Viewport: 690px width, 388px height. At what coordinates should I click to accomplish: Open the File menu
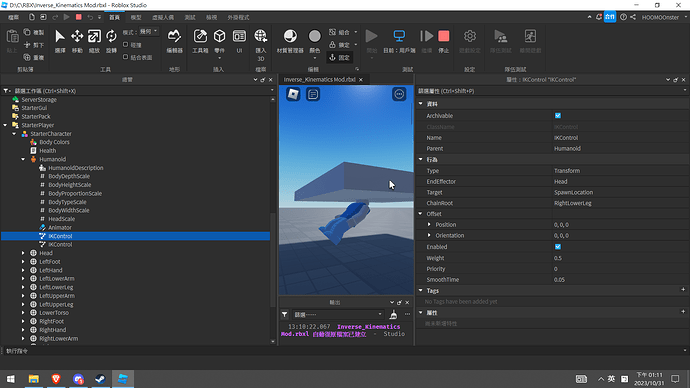point(13,17)
